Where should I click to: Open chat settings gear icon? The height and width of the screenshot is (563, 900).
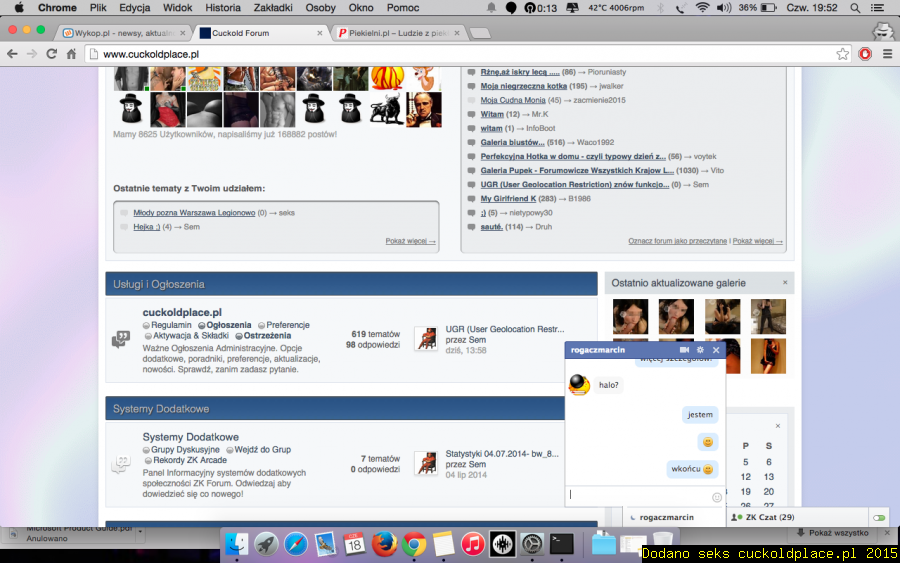[x=700, y=350]
